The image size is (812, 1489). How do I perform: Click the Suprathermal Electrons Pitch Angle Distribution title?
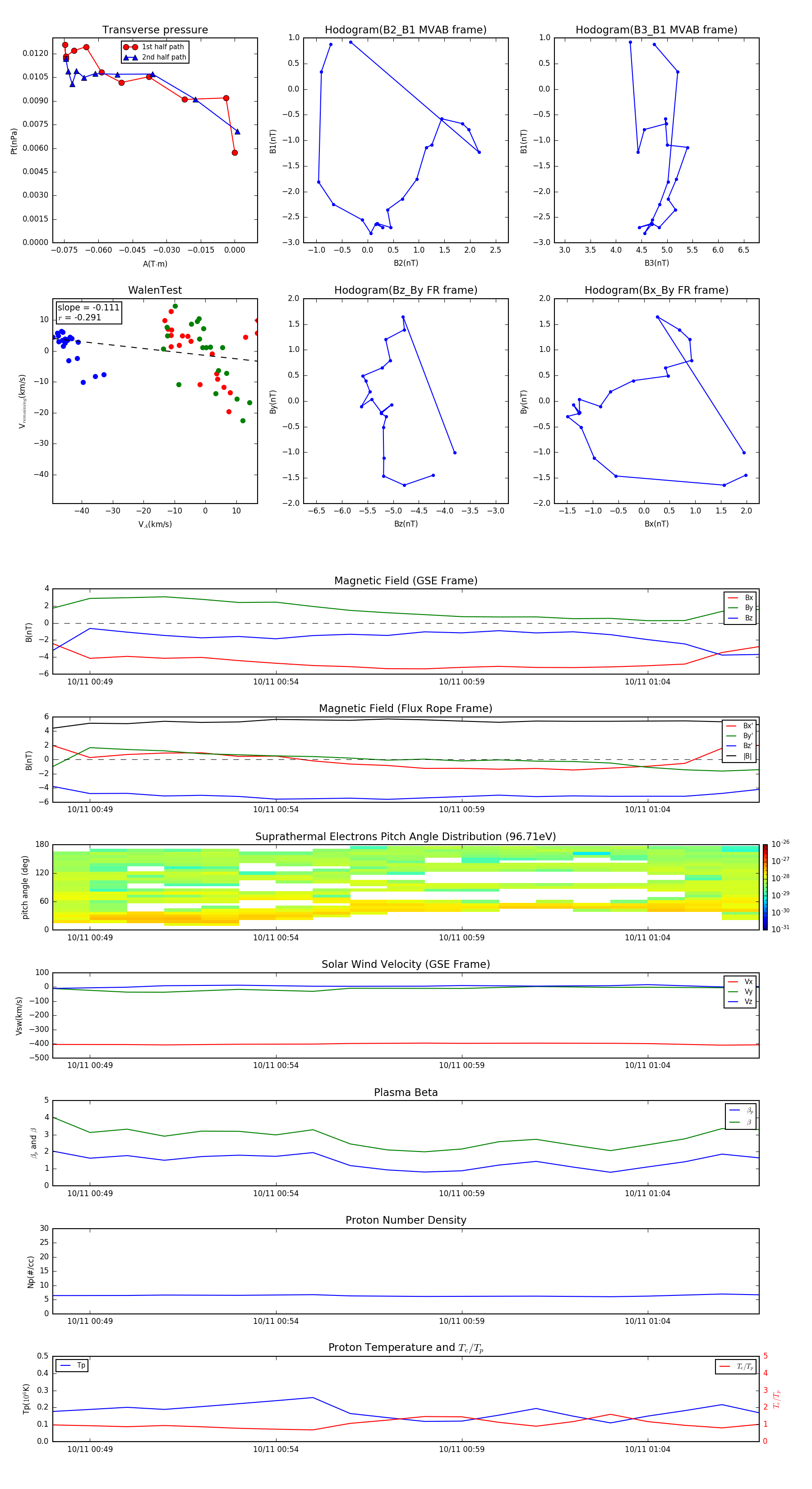[406, 837]
